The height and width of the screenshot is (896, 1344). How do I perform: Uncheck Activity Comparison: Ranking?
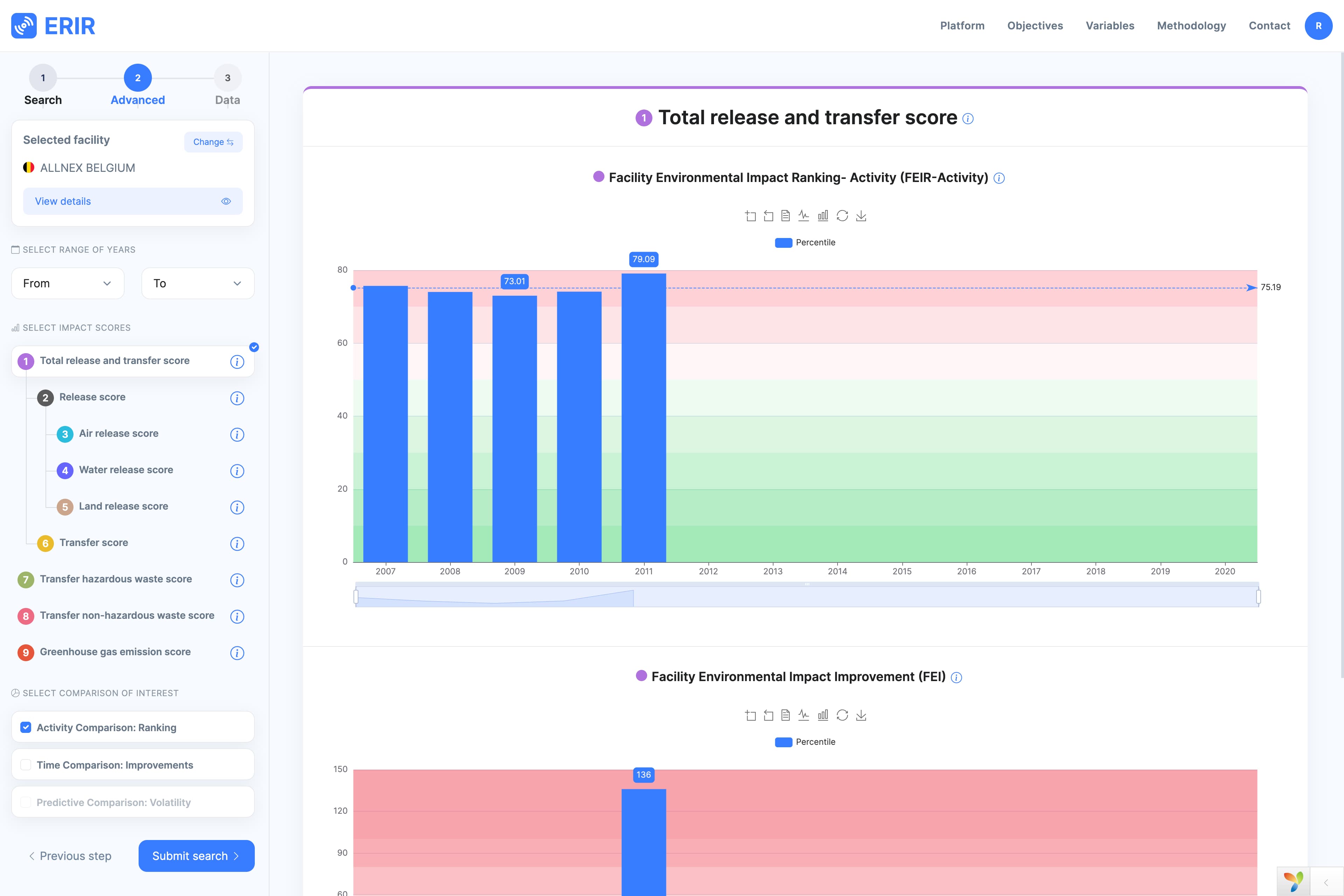click(x=26, y=727)
